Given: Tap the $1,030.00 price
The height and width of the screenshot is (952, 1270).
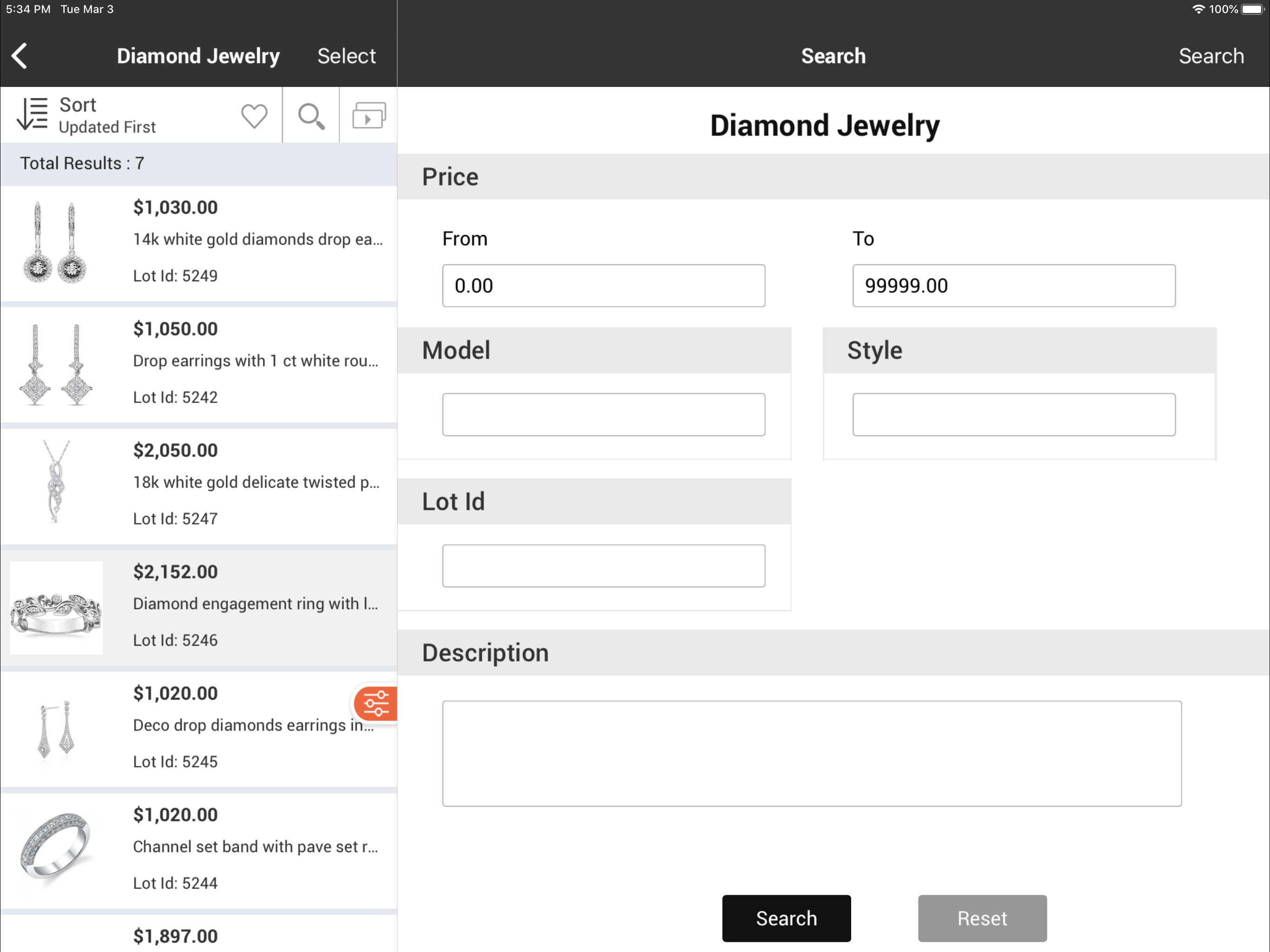Looking at the screenshot, I should pyautogui.click(x=176, y=207).
